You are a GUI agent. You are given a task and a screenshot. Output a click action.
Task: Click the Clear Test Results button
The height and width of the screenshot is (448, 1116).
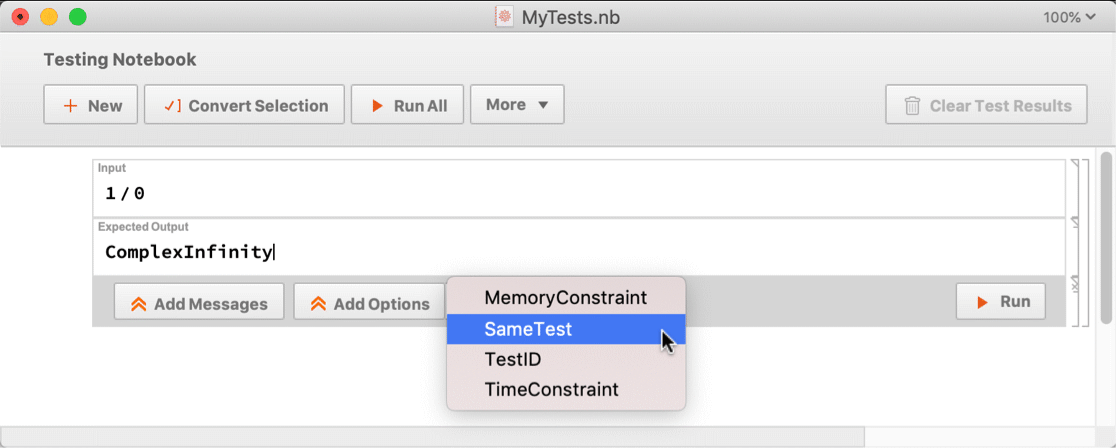[986, 105]
